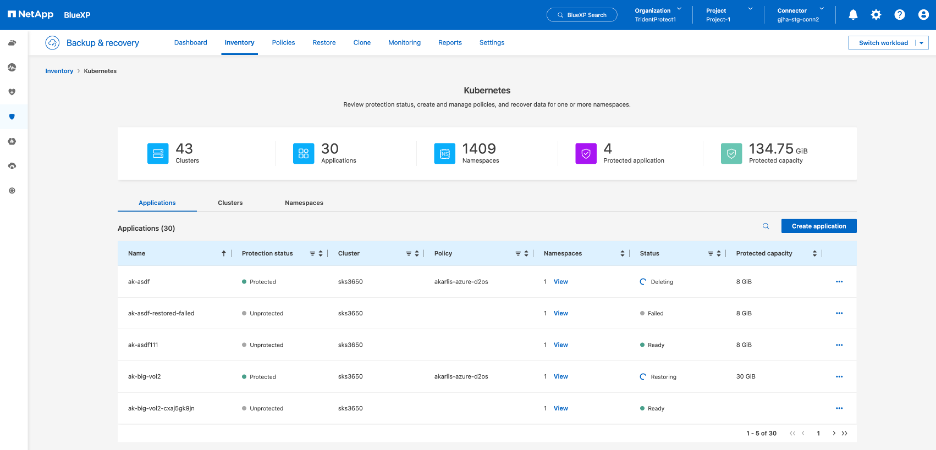Screen dimensions: 936x450
Task: Open the settings gear icon in header
Action: point(876,15)
